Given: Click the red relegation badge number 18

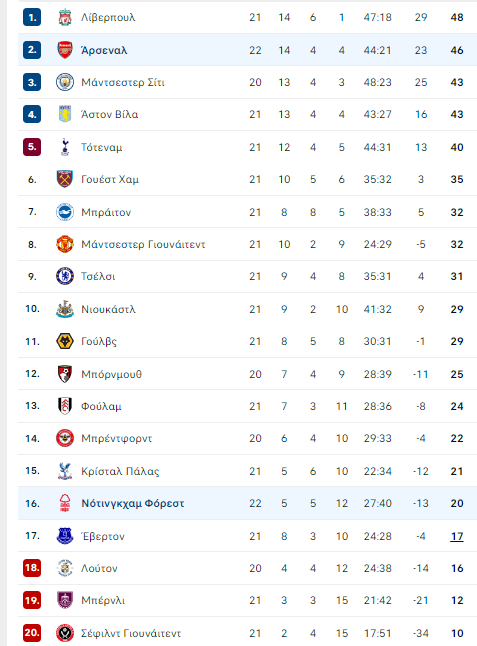Looking at the screenshot, I should [x=32, y=568].
